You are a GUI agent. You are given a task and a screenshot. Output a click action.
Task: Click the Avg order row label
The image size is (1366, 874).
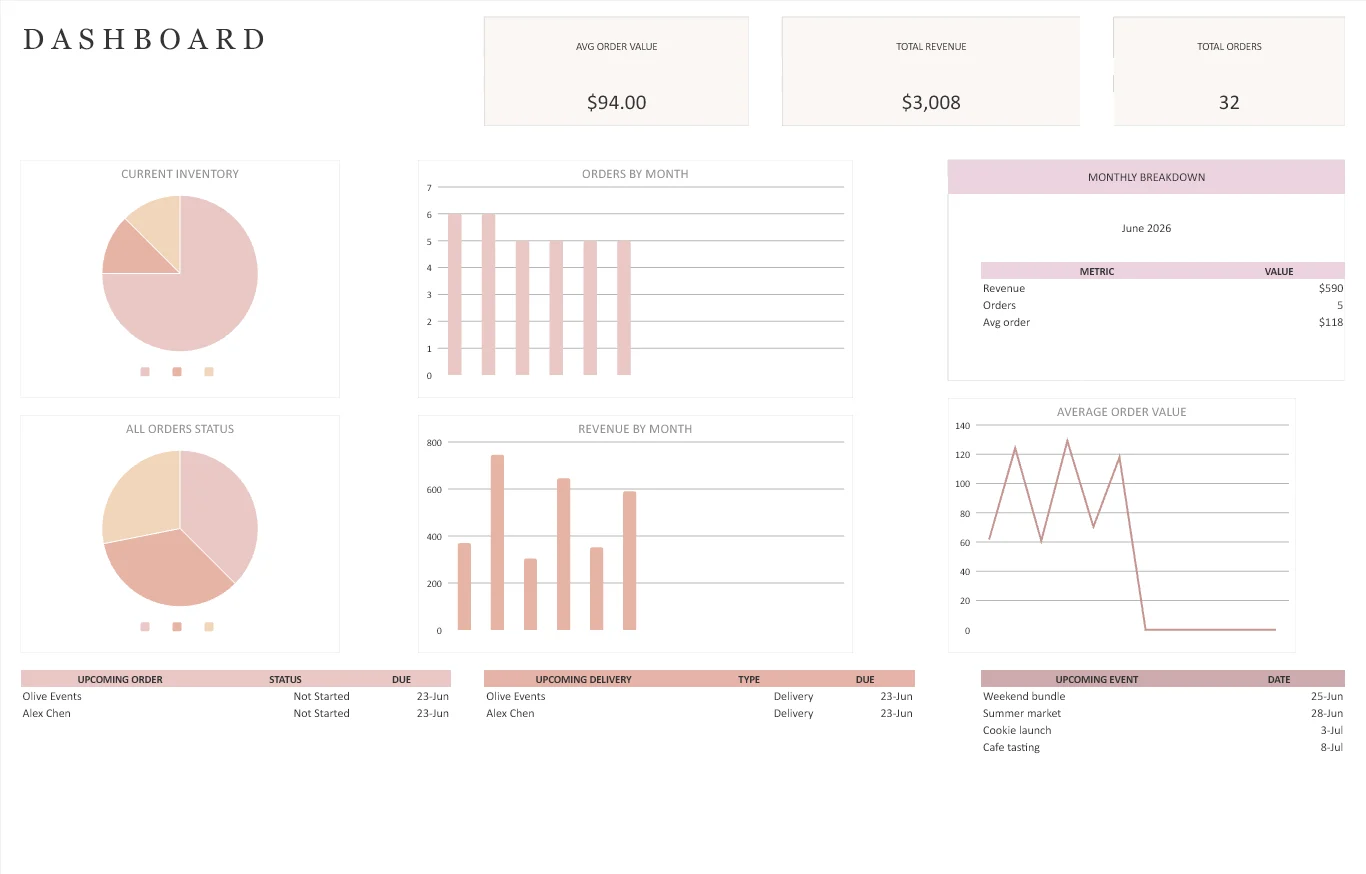[x=1006, y=322]
